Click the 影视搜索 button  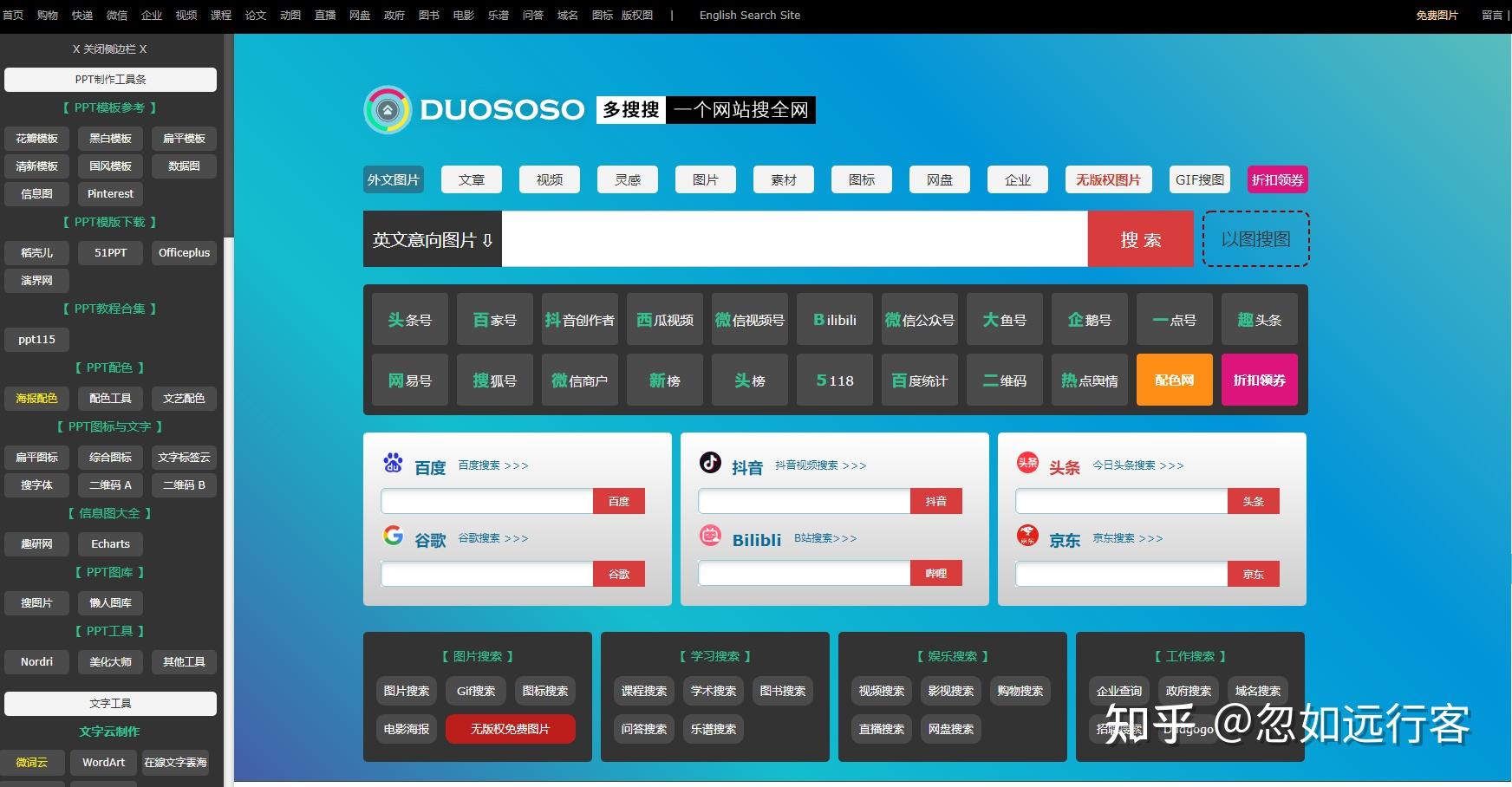pyautogui.click(x=951, y=691)
